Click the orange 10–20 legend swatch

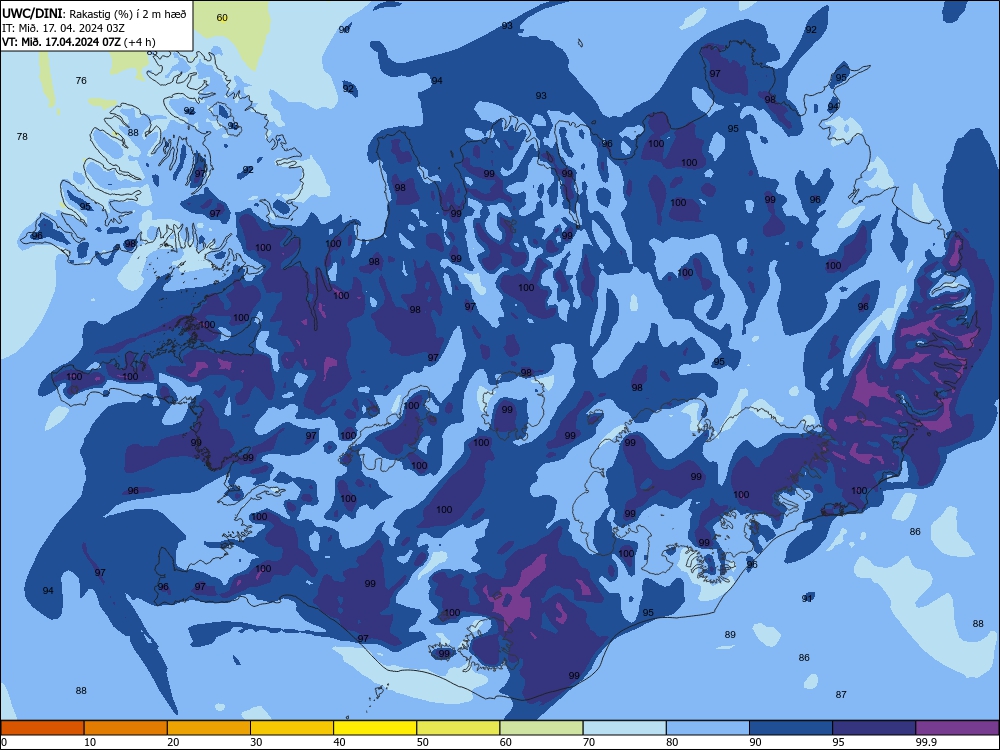coord(126,728)
